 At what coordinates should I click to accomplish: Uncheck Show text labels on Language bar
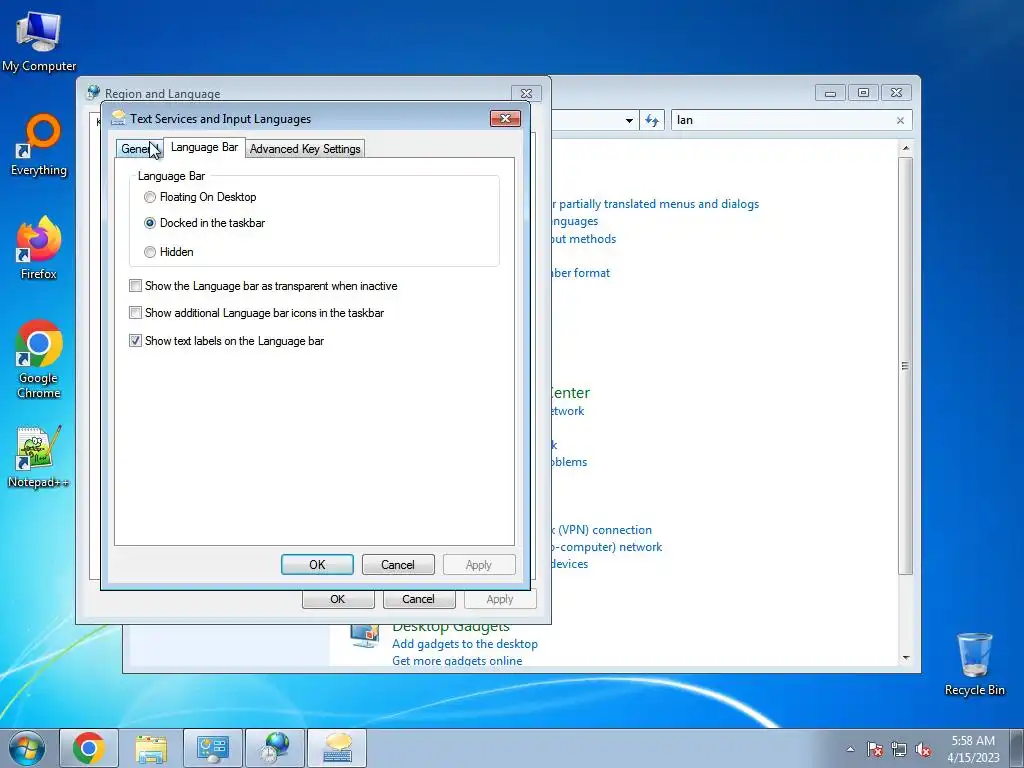[135, 340]
